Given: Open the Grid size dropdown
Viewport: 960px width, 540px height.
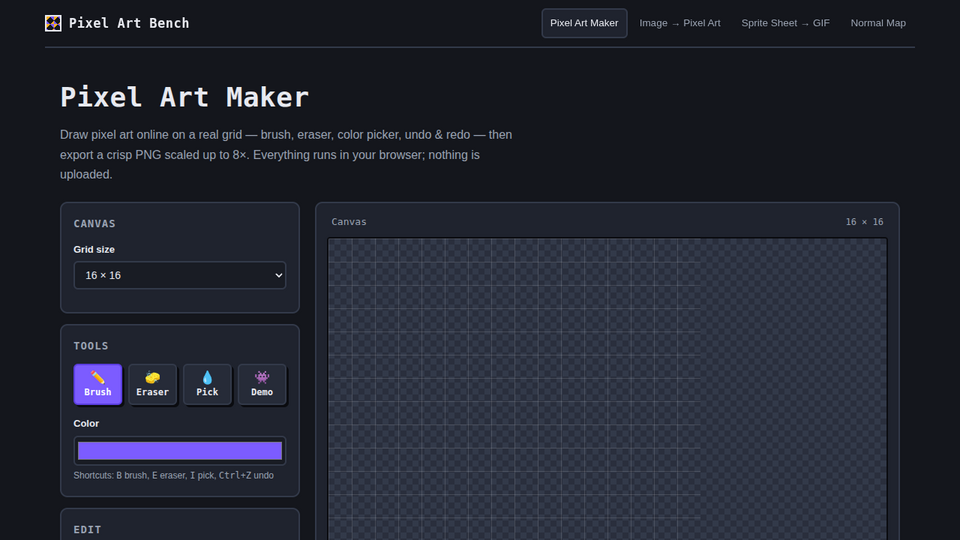Looking at the screenshot, I should (x=180, y=276).
